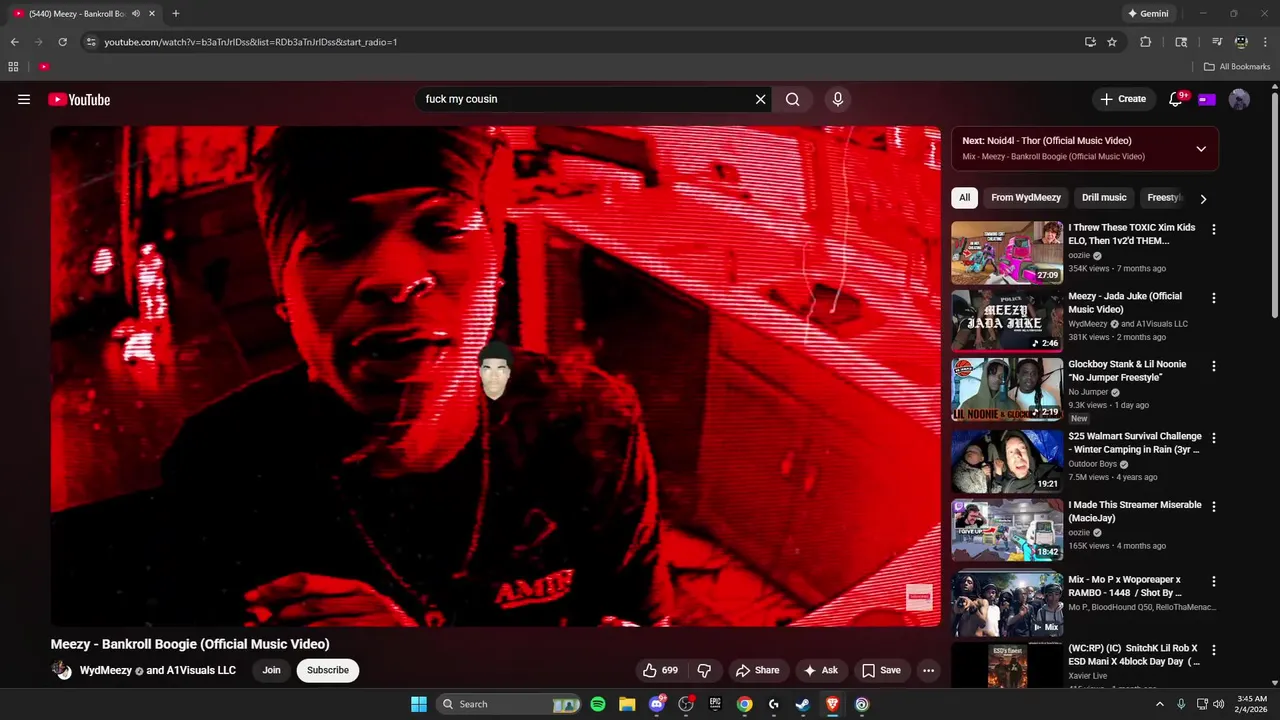Image resolution: width=1280 pixels, height=720 pixels.
Task: Open a new browser tab
Action: pyautogui.click(x=176, y=13)
